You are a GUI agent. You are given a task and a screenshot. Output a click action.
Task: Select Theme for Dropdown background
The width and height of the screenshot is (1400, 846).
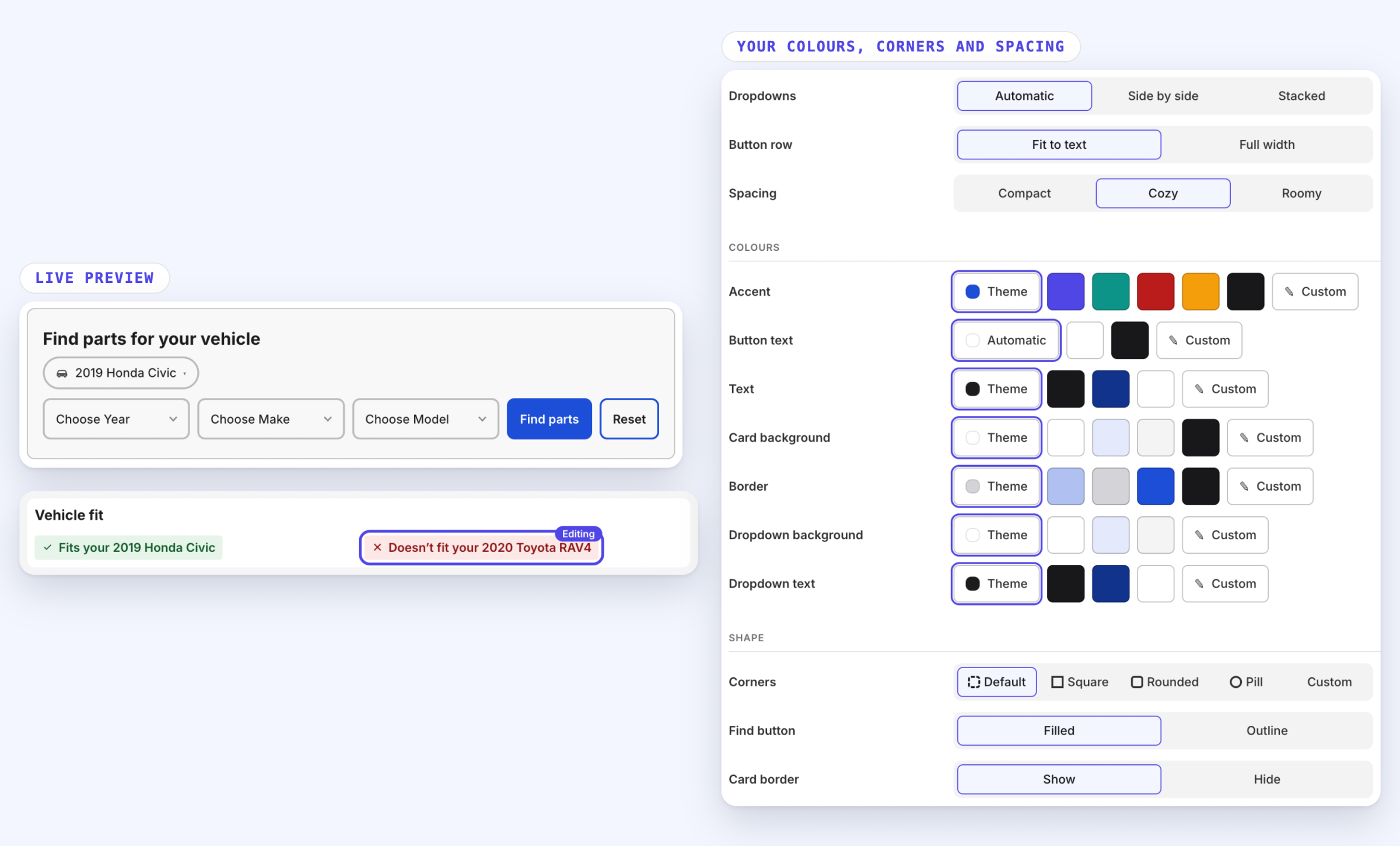[x=996, y=535]
